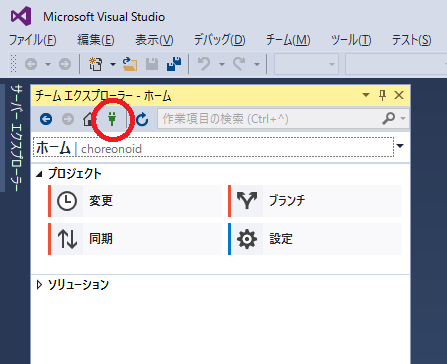Open the solution platforms combo box

coord(396,64)
